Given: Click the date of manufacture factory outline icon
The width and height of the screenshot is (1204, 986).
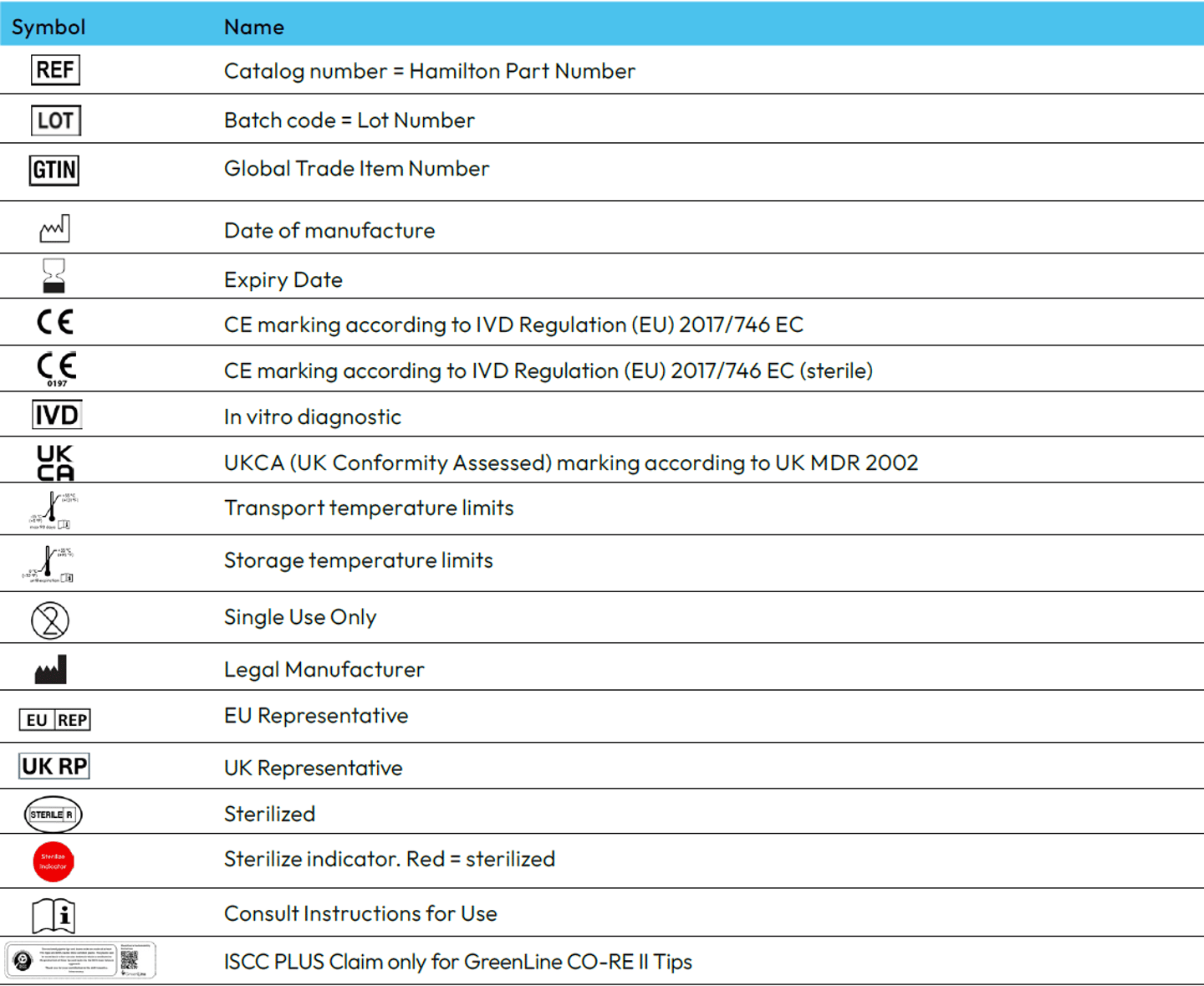Looking at the screenshot, I should click(54, 228).
